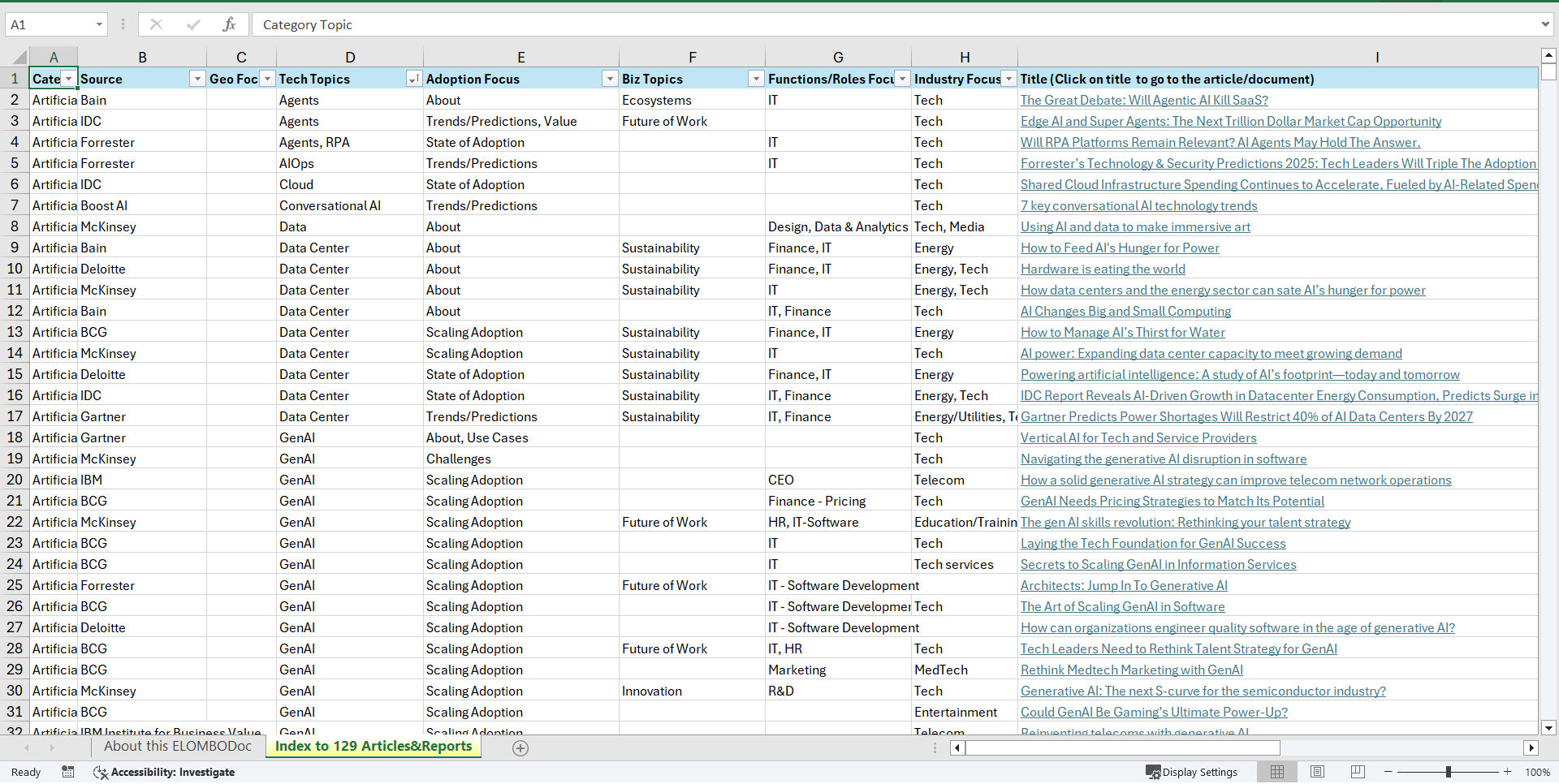Screen dimensions: 1559x784
Task: Open Display Settings in status bar
Action: pyautogui.click(x=1191, y=772)
